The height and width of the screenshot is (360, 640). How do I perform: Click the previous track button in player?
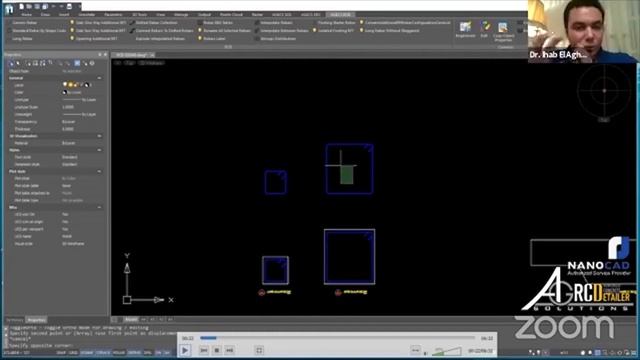click(204, 350)
